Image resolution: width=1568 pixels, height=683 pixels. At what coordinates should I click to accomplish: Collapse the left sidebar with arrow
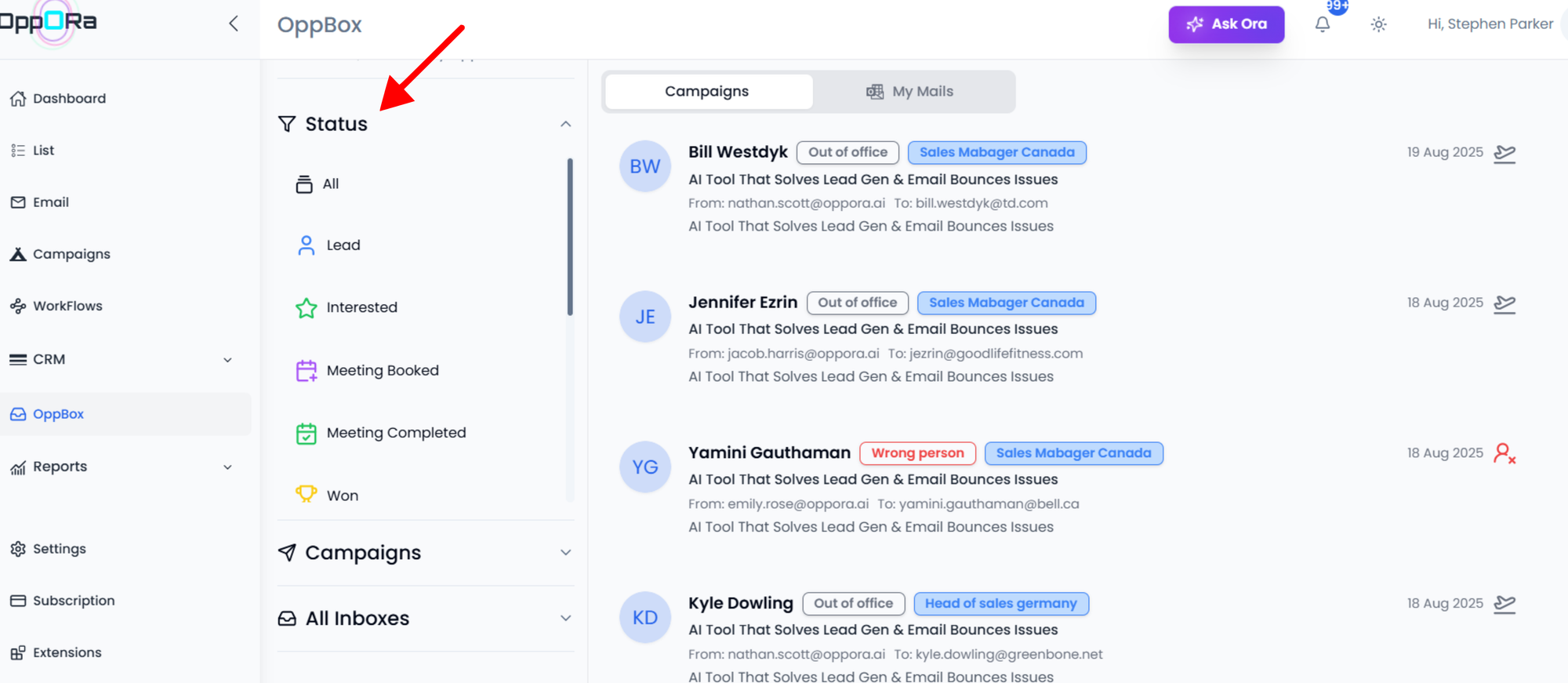233,24
